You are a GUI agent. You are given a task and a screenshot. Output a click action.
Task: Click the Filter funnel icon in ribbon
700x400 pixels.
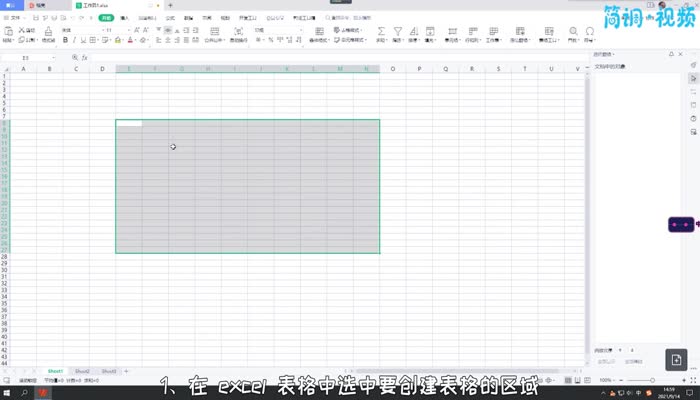pyautogui.click(x=397, y=31)
